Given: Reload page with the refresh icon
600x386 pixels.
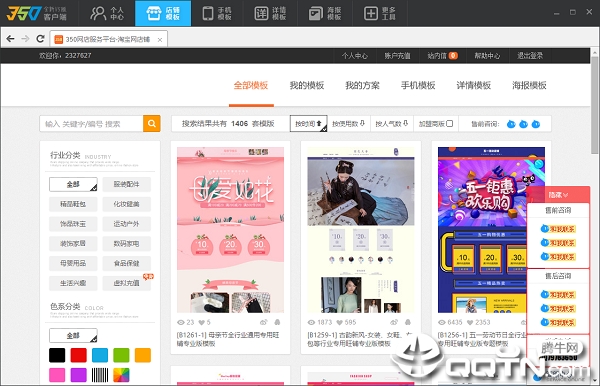Looking at the screenshot, I should pyautogui.click(x=40, y=39).
